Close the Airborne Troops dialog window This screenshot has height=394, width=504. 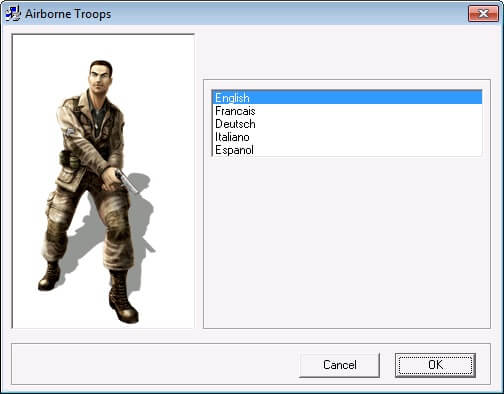[x=483, y=13]
